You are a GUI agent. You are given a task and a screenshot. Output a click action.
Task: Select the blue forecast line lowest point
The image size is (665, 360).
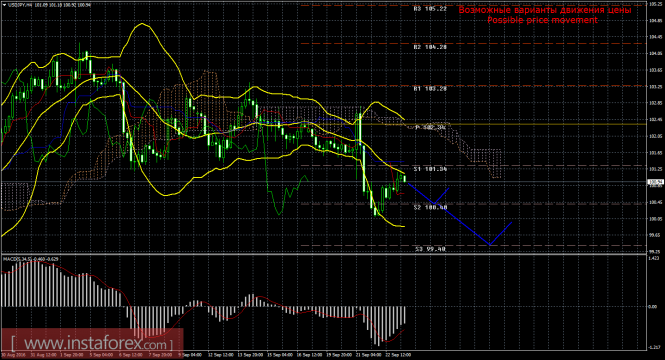tap(490, 245)
